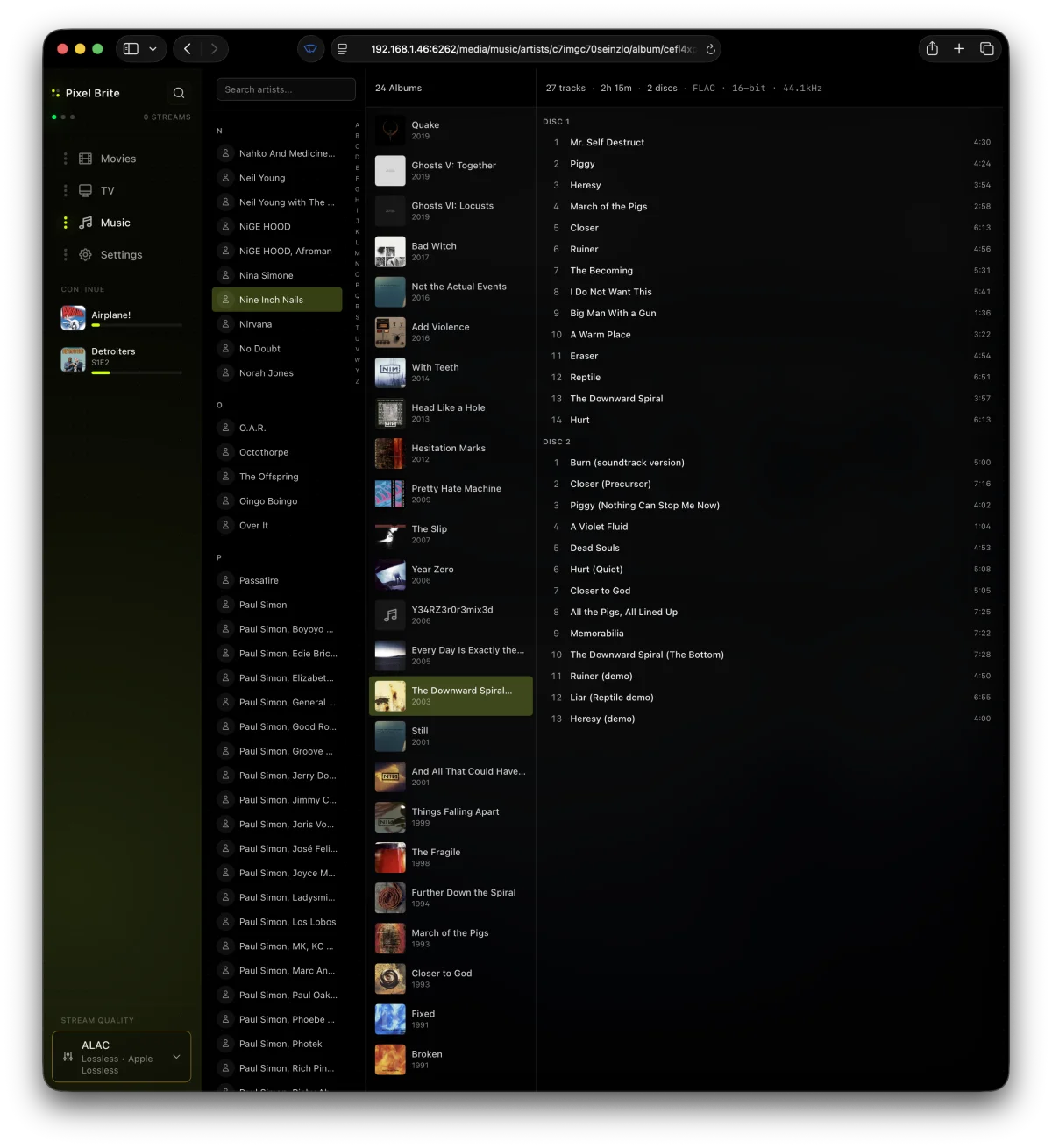Open the page reader icon in the address bar
Viewport: 1052px width, 1148px height.
pos(343,49)
